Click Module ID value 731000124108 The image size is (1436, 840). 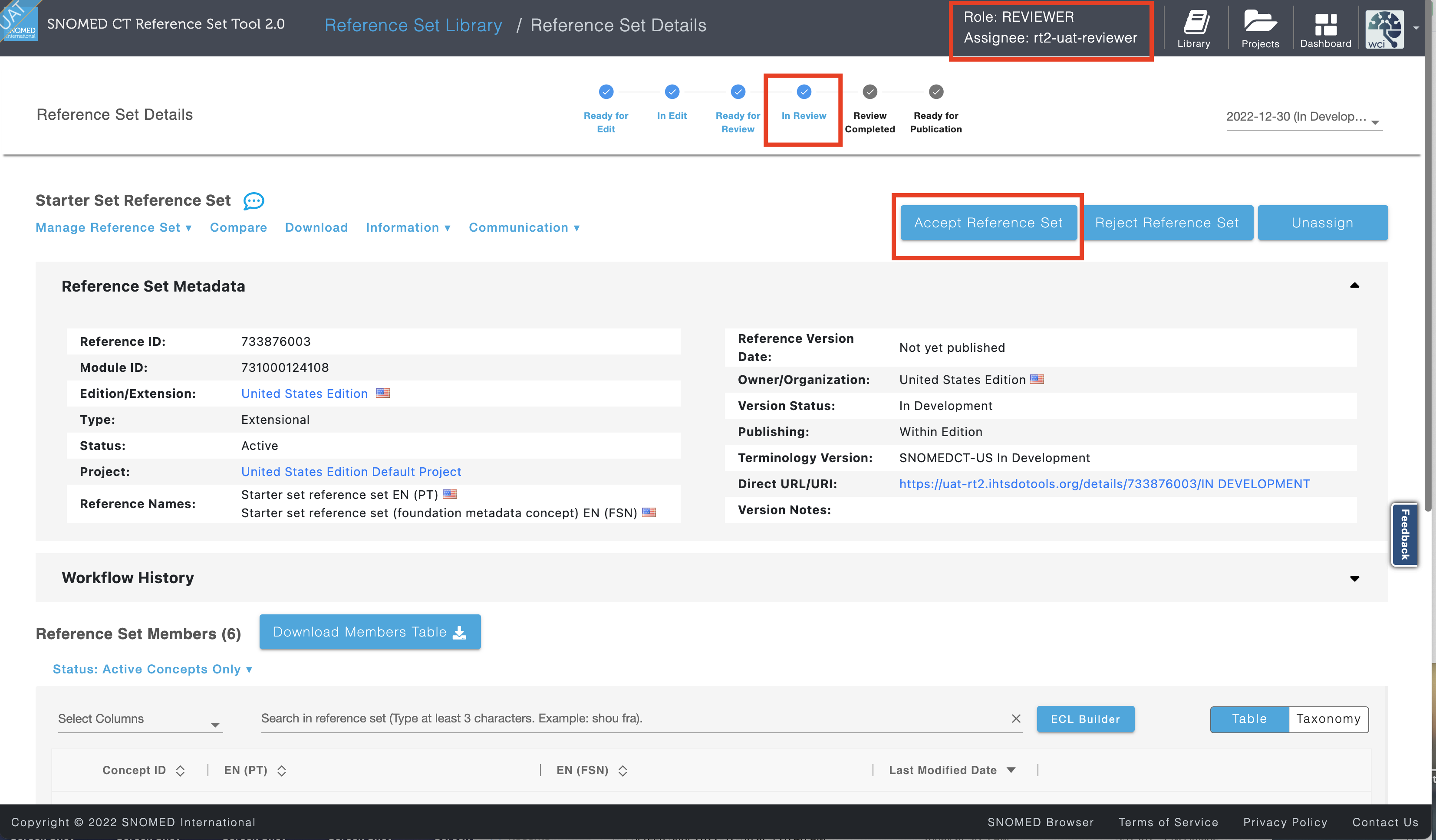pyautogui.click(x=285, y=367)
